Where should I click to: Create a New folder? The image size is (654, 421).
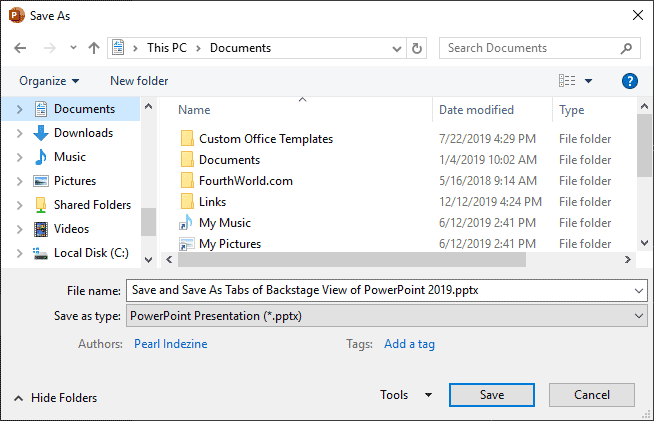139,81
